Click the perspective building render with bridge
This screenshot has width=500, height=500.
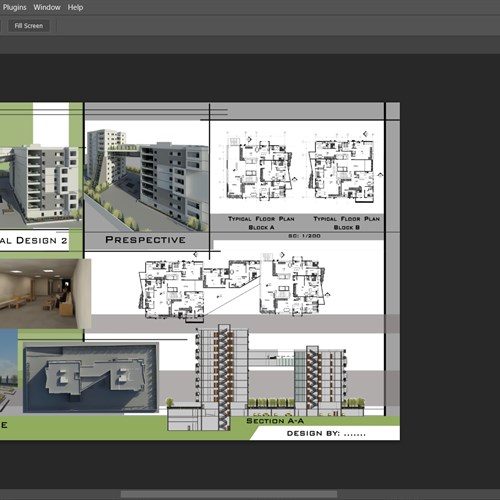coord(147,180)
